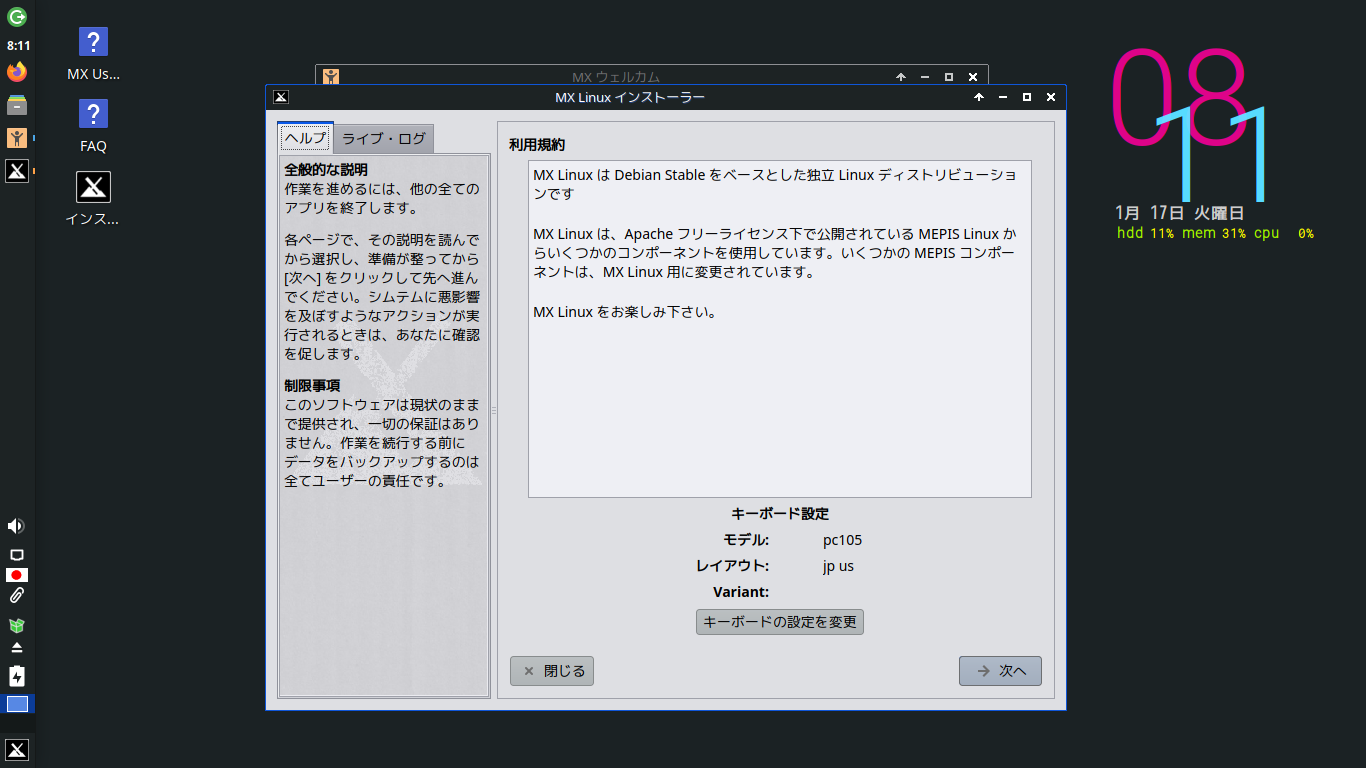Click the conky cpu 0% readout
Image resolution: width=1366 pixels, height=768 pixels.
pos(1284,233)
